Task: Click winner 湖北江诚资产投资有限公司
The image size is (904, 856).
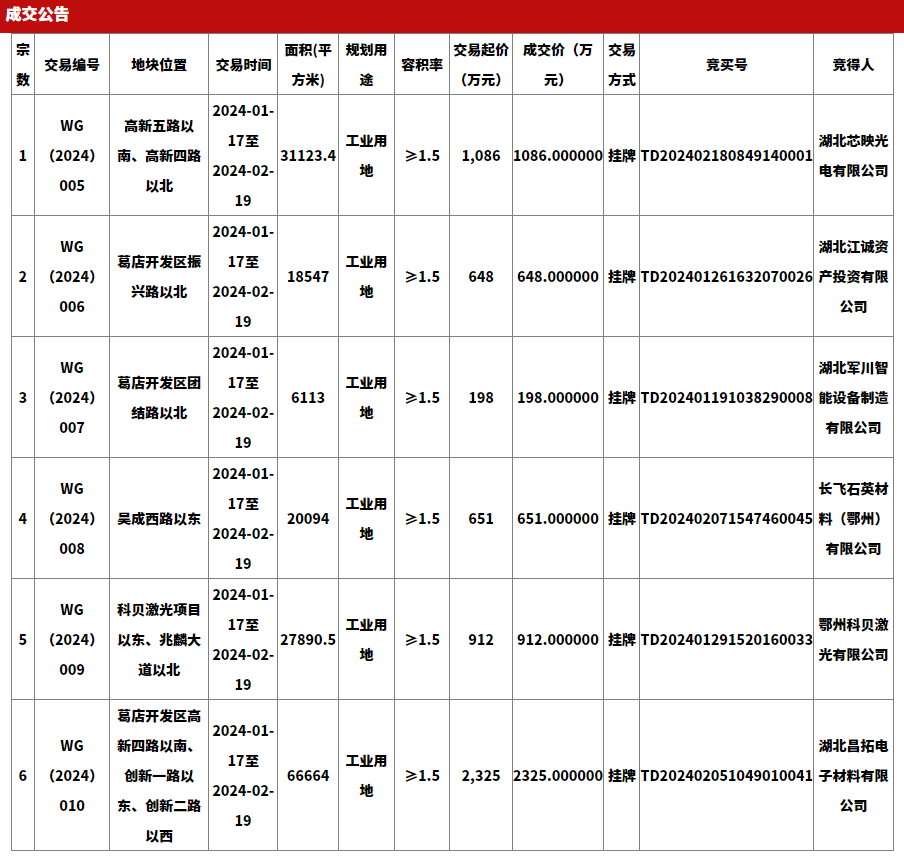Action: coord(853,277)
